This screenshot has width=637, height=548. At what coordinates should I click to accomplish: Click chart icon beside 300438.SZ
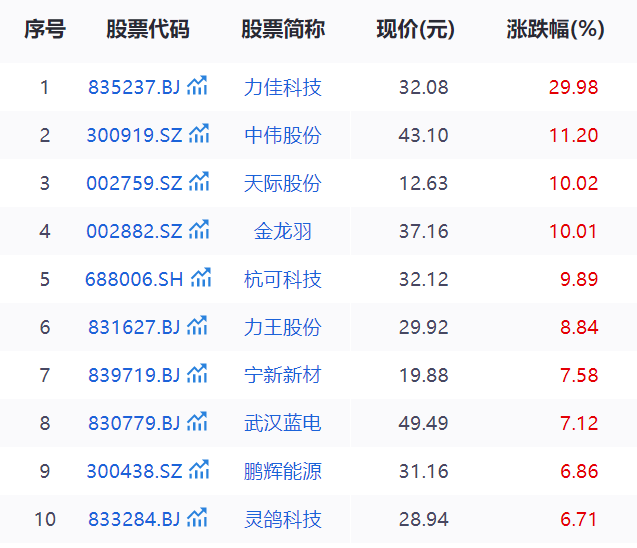point(200,470)
